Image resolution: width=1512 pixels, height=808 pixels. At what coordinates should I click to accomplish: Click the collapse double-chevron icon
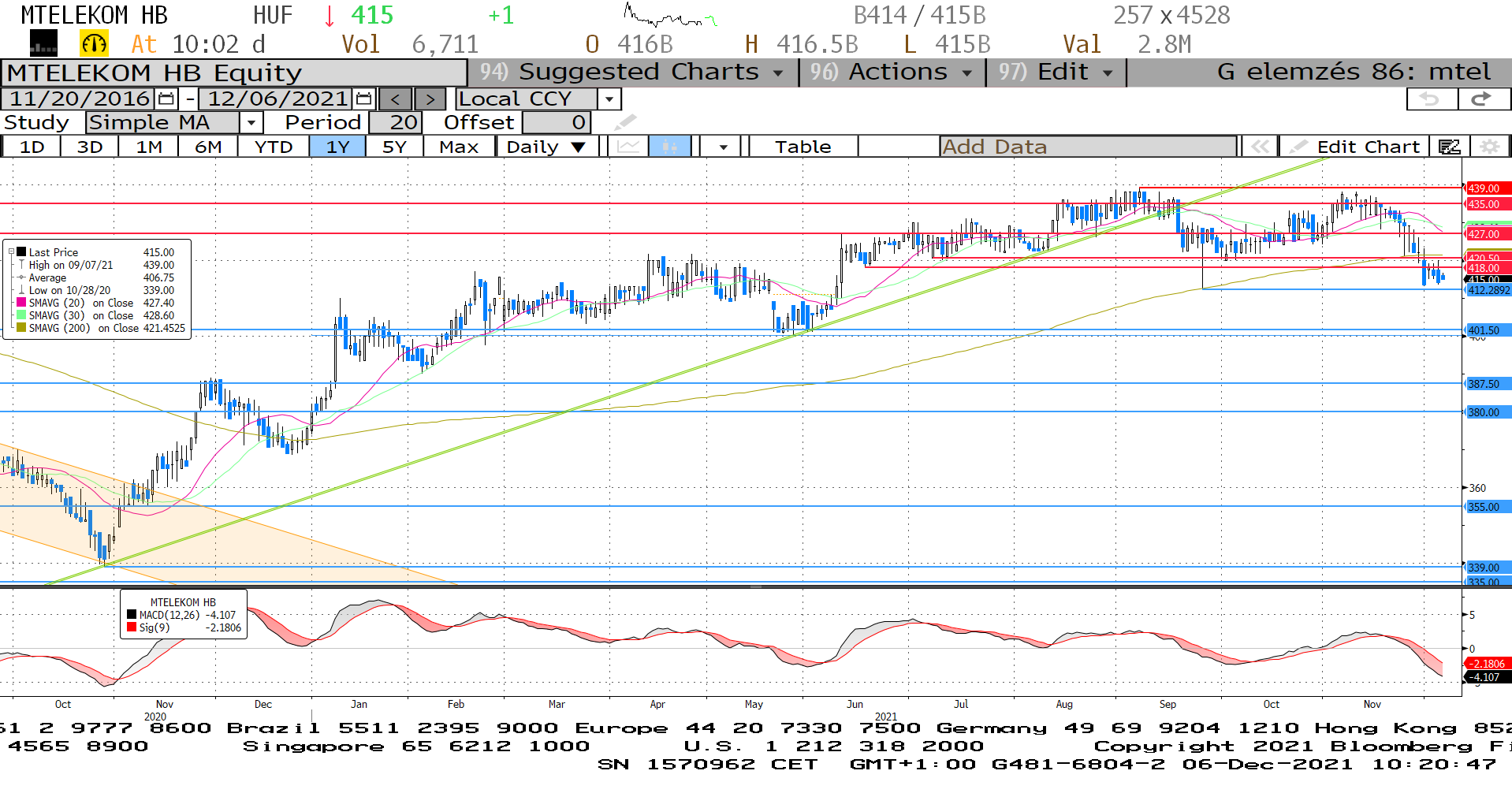[x=1260, y=147]
